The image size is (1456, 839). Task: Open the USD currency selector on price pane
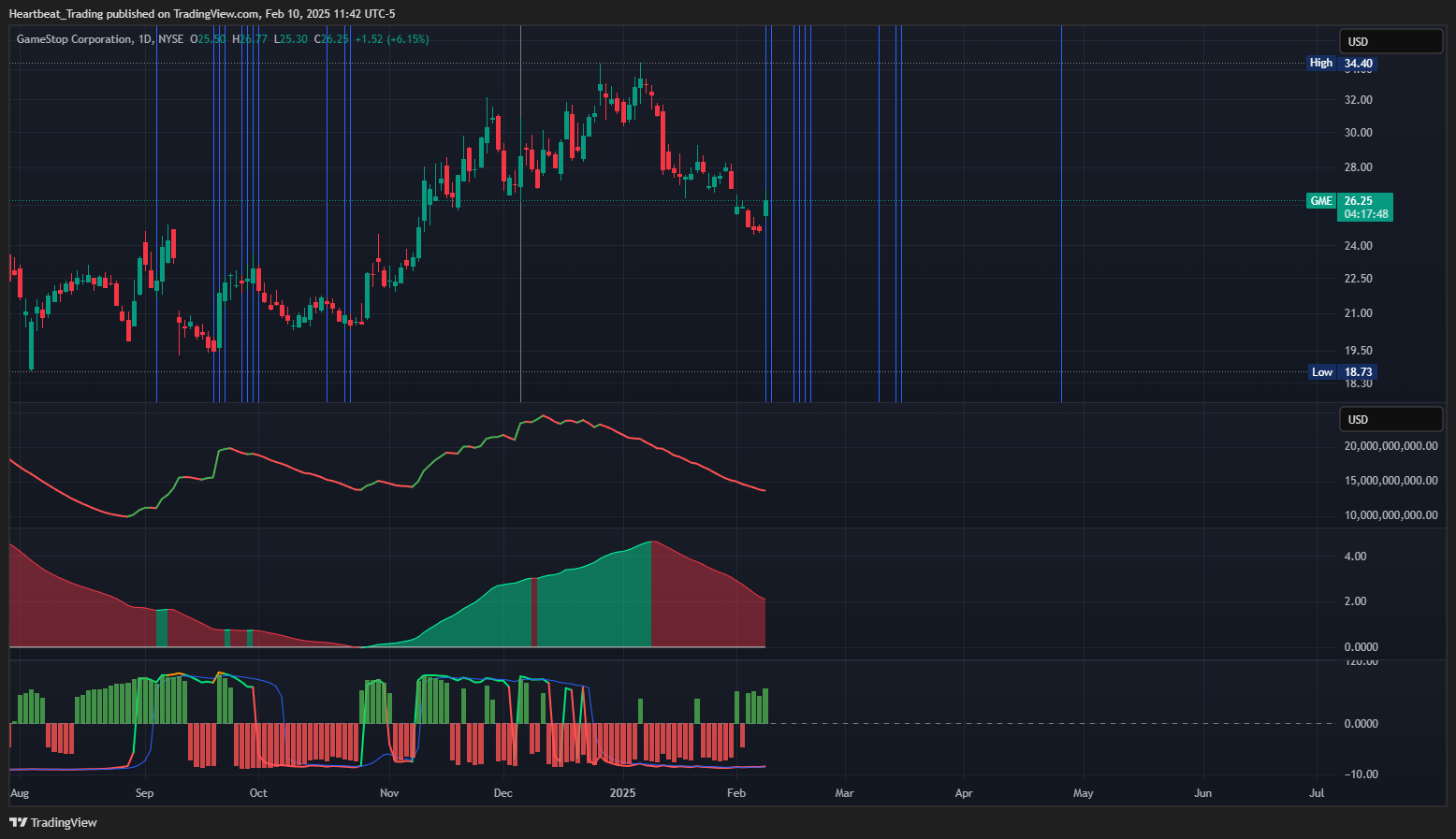coord(1390,41)
